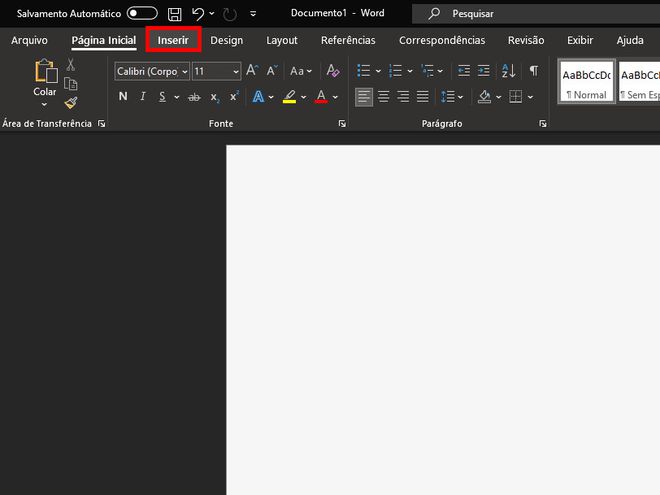Toggle underline (S) formatting
Screen dimensions: 660x495
162,97
